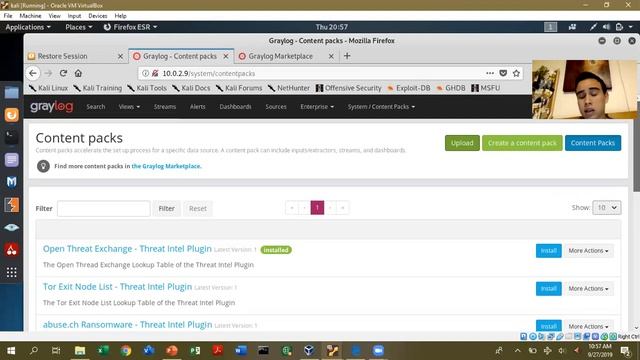640x360 pixels.
Task: Launch Burp Suite from the Kali dock
Action: point(11,204)
